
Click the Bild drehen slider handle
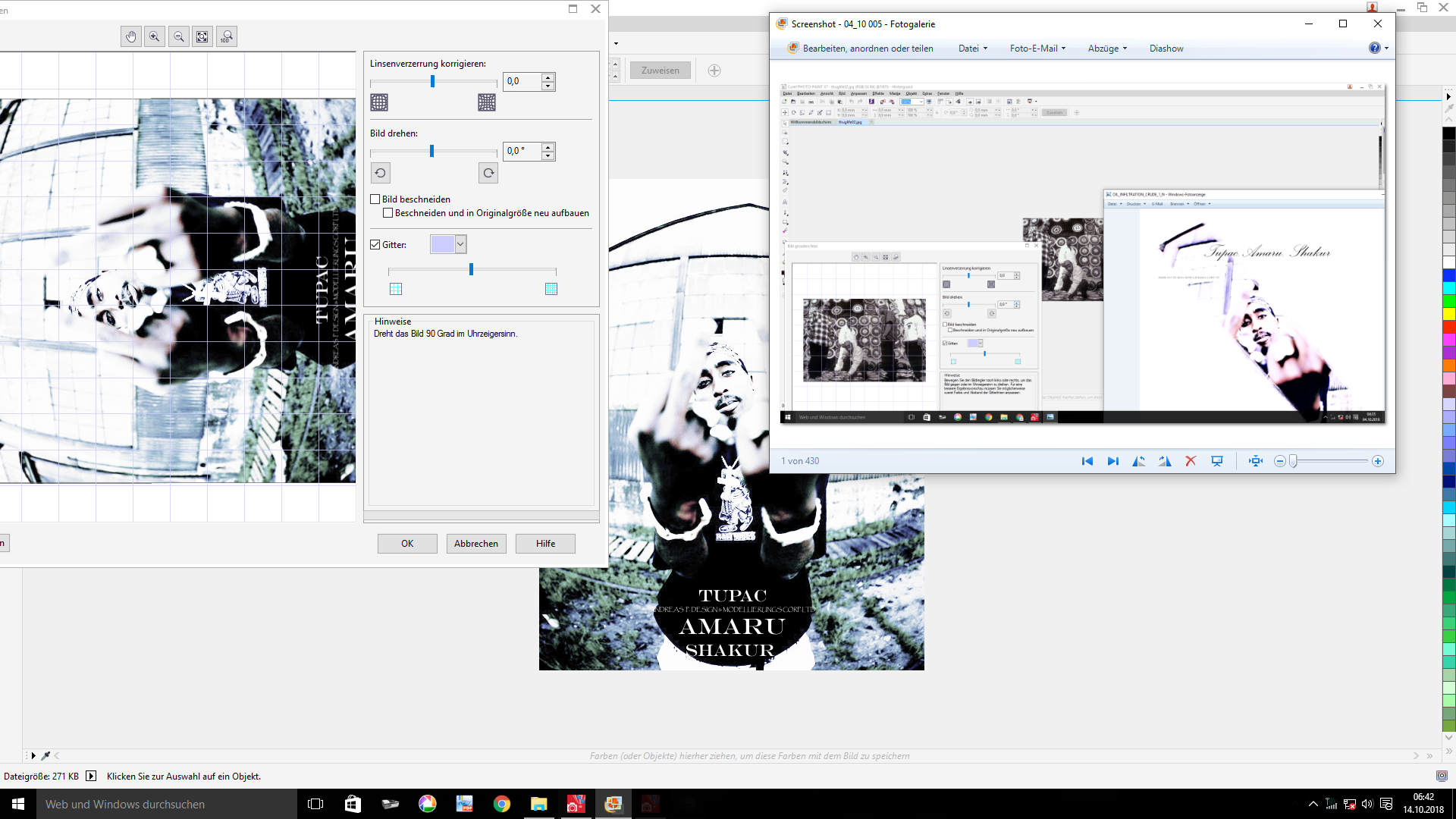[x=432, y=151]
